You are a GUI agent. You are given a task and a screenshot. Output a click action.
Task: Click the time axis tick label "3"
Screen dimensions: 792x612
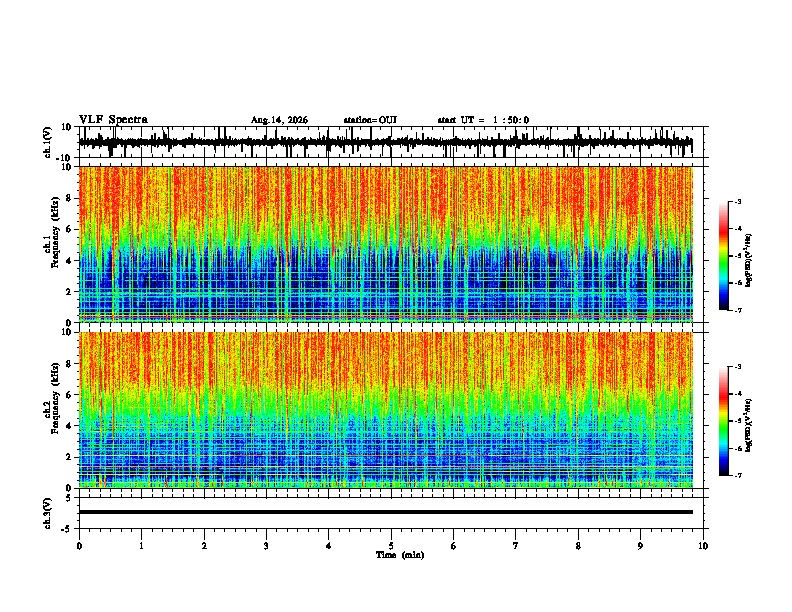[266, 546]
